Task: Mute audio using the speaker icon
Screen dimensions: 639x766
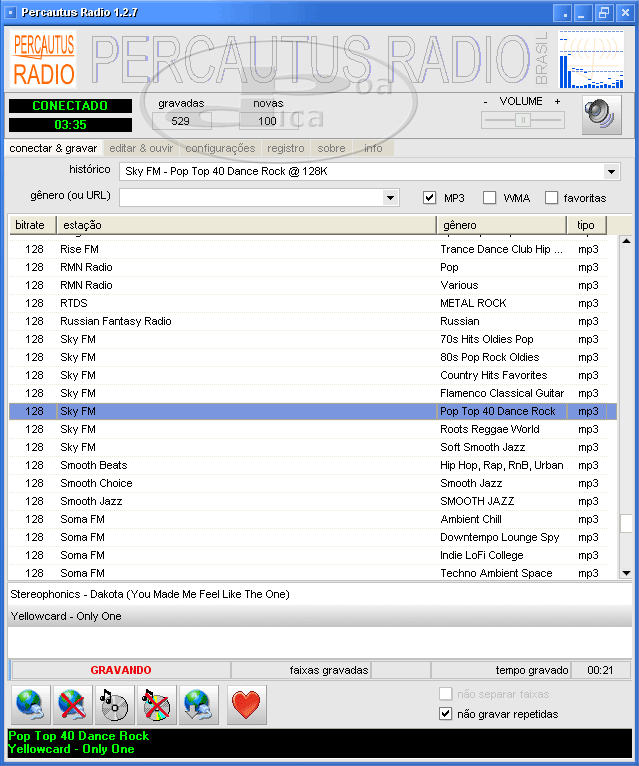Action: [601, 115]
